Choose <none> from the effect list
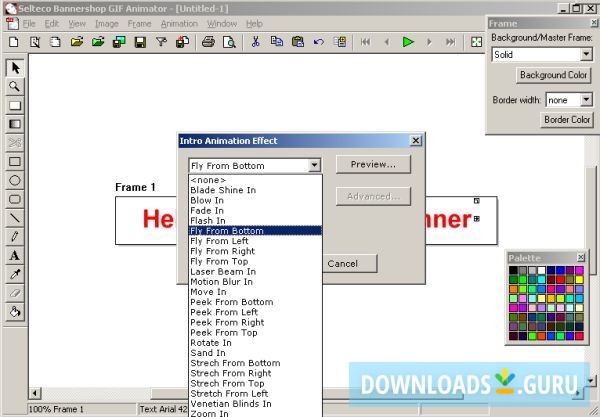This screenshot has height=417, width=600. pos(255,180)
